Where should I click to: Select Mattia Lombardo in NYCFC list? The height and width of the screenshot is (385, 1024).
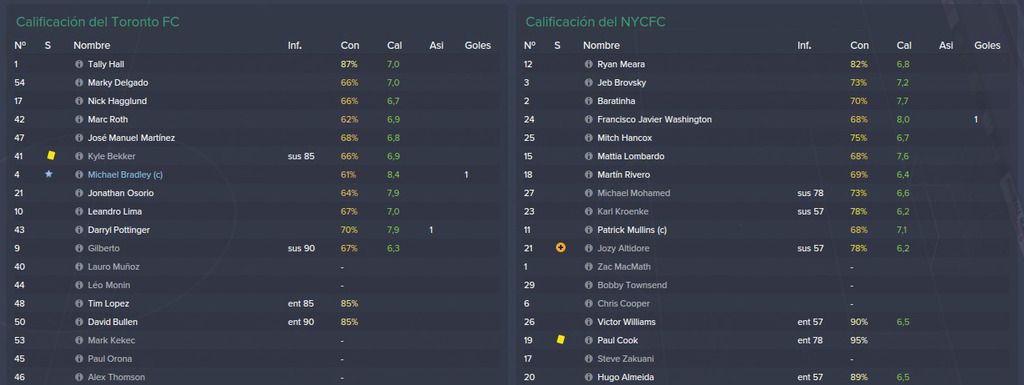[630, 156]
